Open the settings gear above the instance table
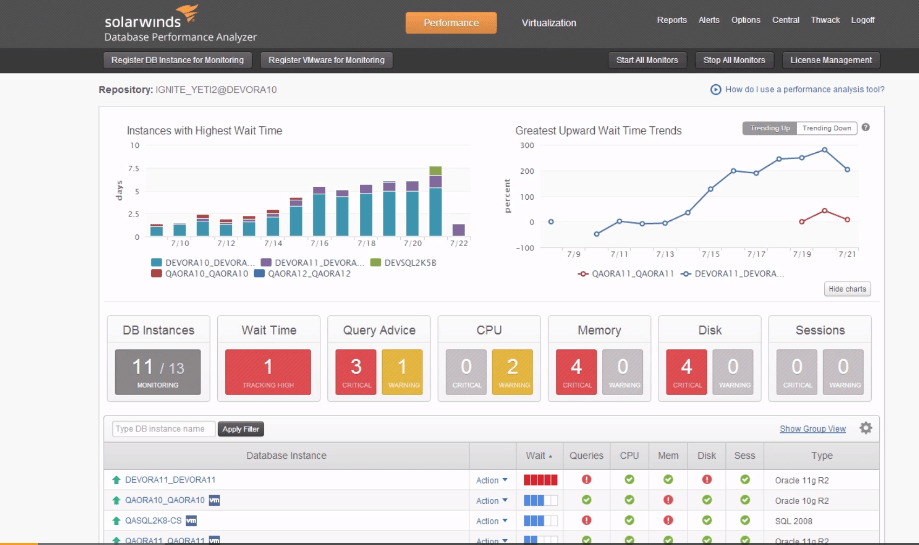 pos(866,428)
